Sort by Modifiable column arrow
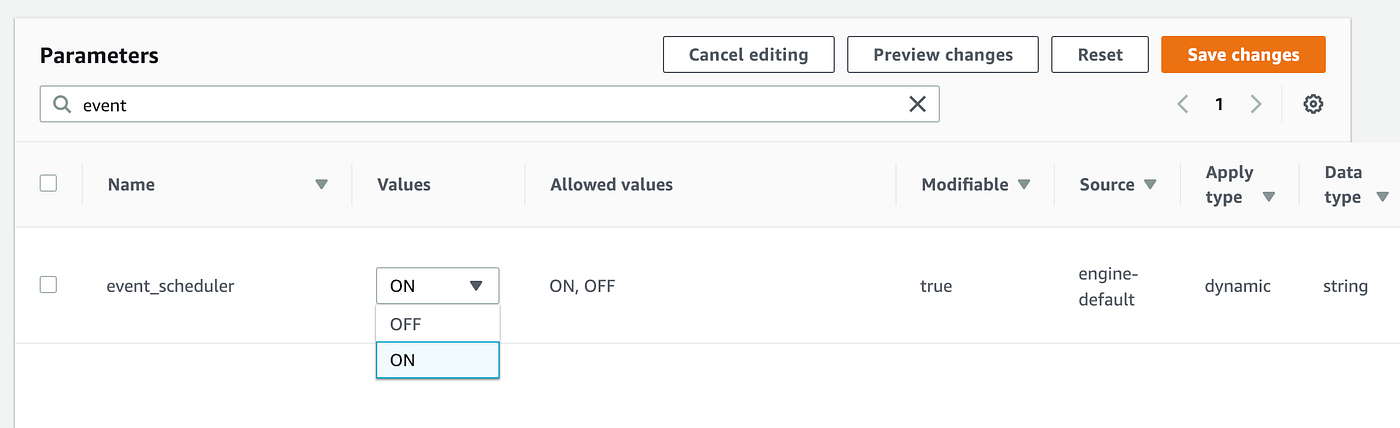 click(1024, 185)
